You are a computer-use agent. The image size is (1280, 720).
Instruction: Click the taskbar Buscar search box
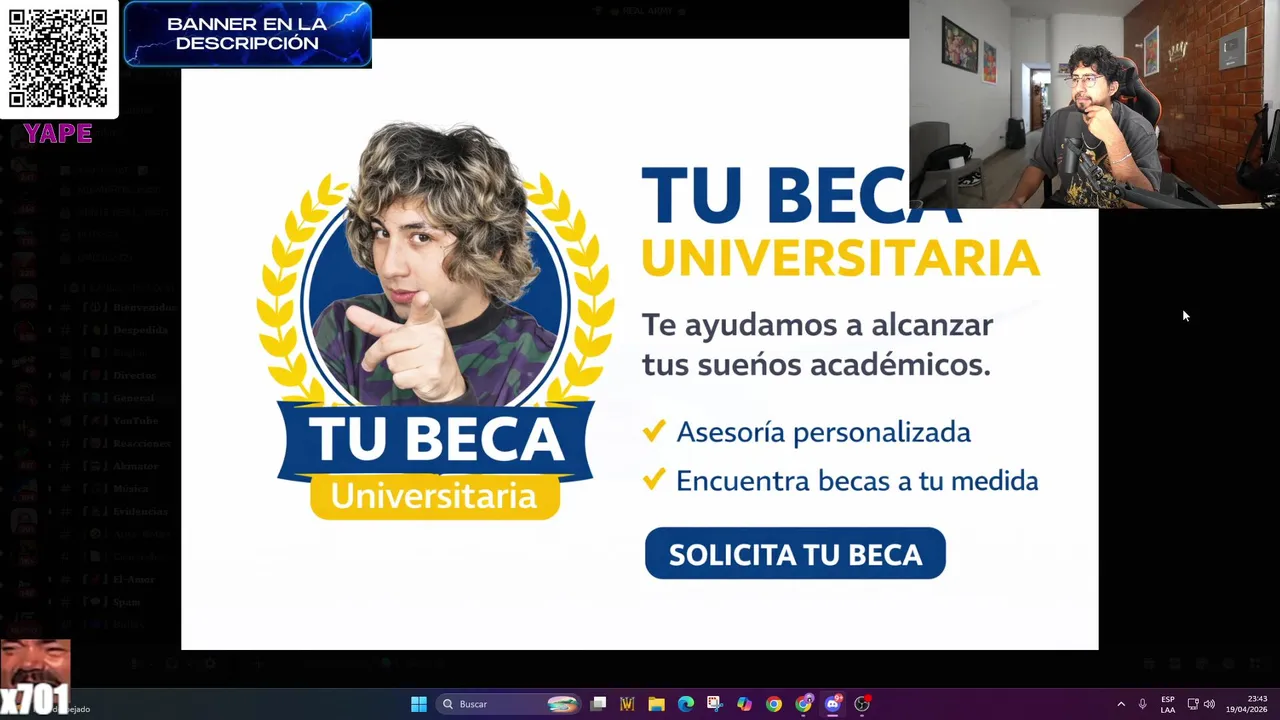[509, 704]
